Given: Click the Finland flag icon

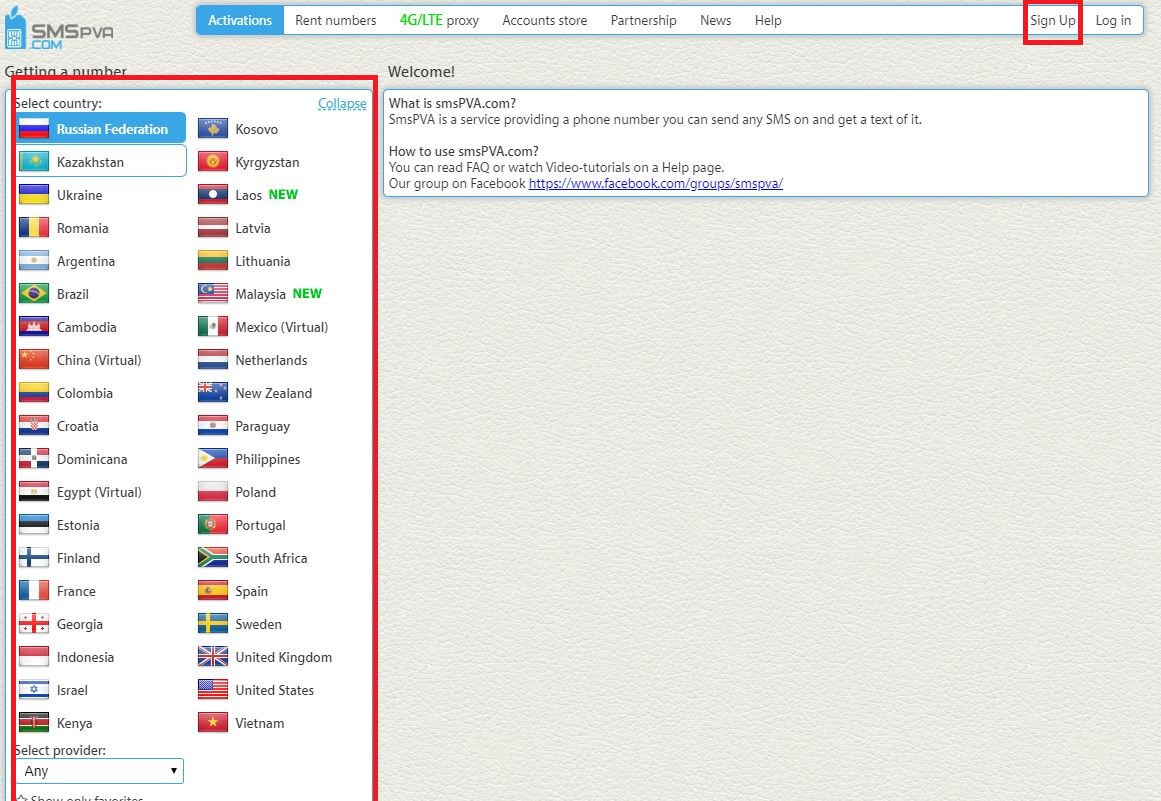Looking at the screenshot, I should click(34, 558).
